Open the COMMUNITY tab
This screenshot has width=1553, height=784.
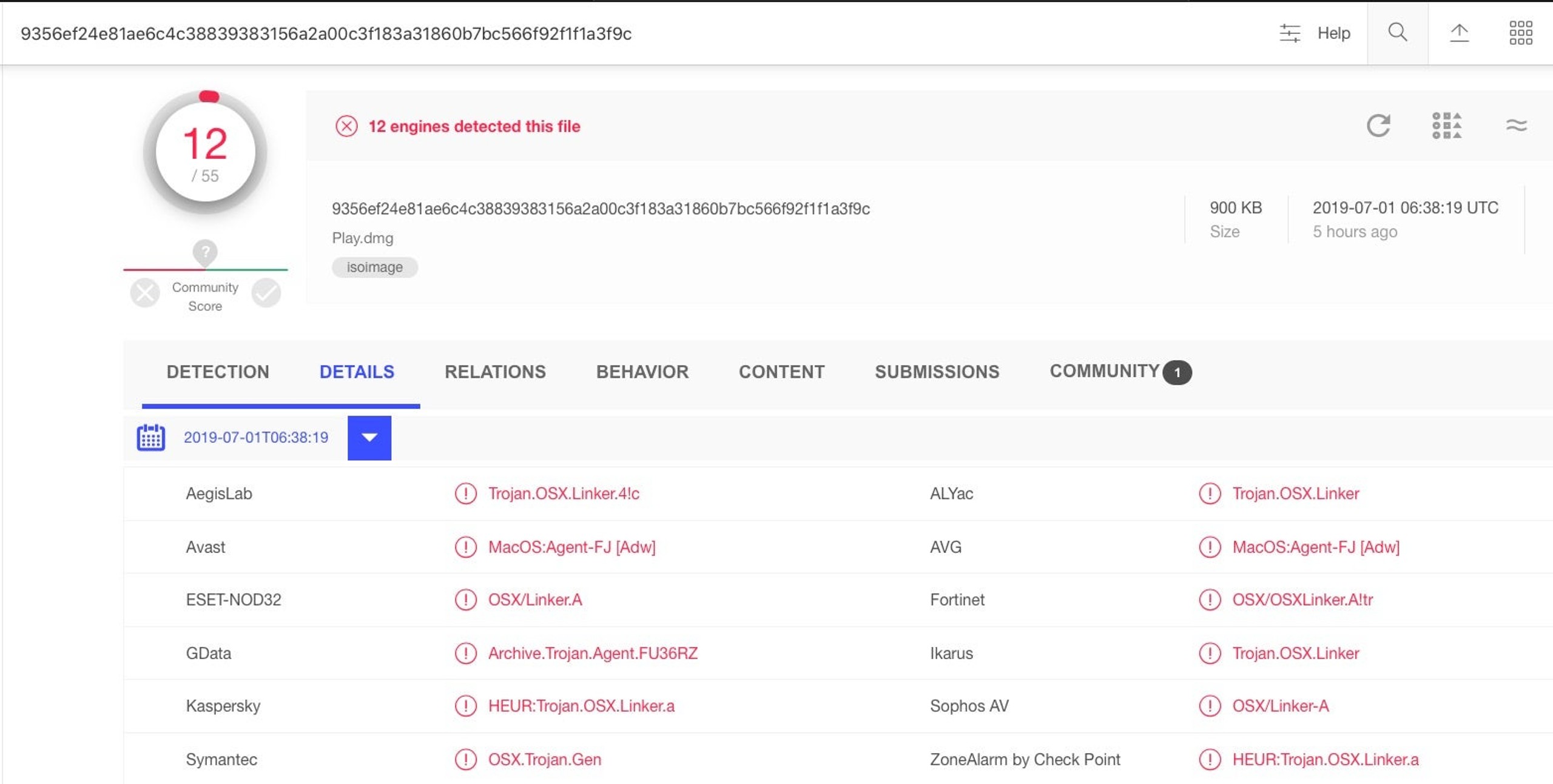[1120, 371]
